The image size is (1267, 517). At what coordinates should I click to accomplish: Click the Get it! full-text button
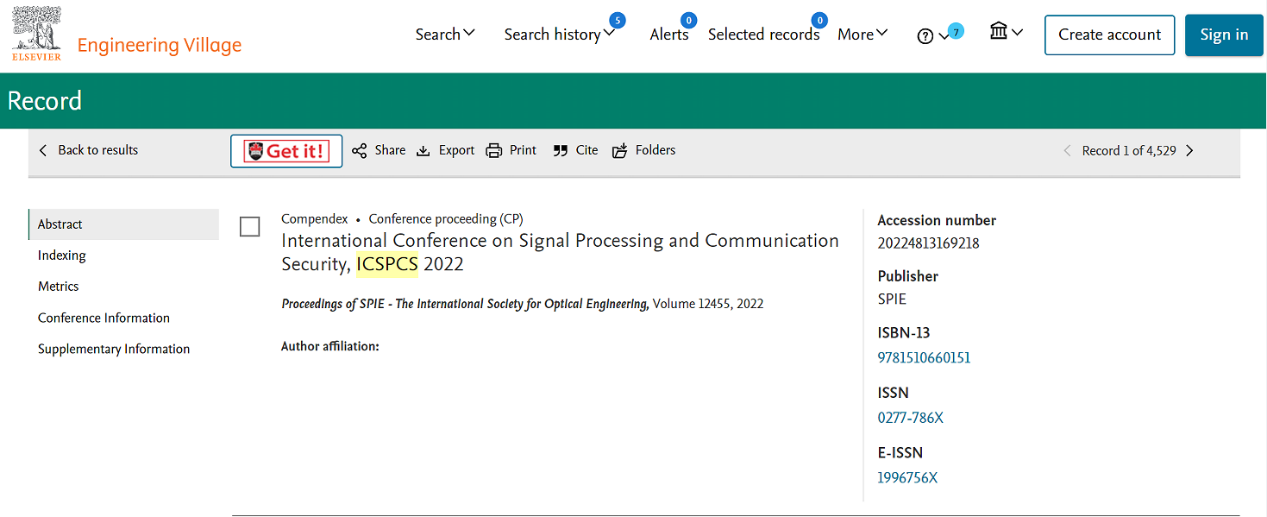point(286,151)
